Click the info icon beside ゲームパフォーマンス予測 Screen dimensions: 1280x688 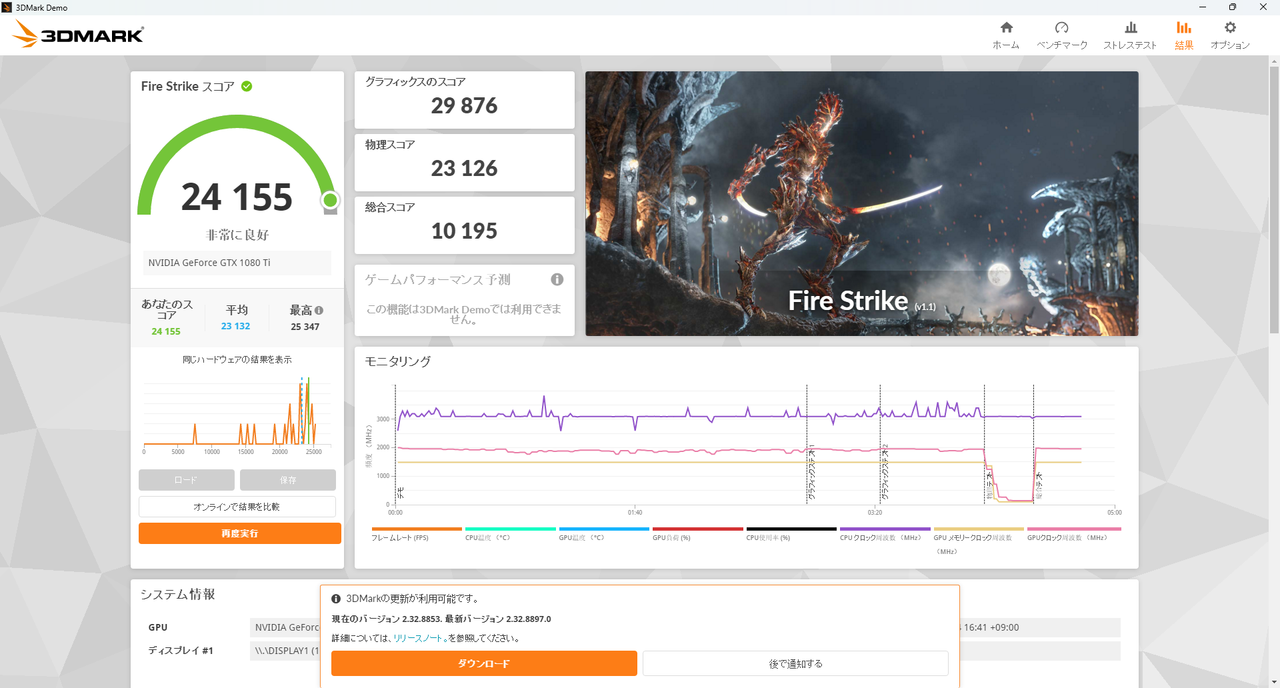tap(557, 280)
